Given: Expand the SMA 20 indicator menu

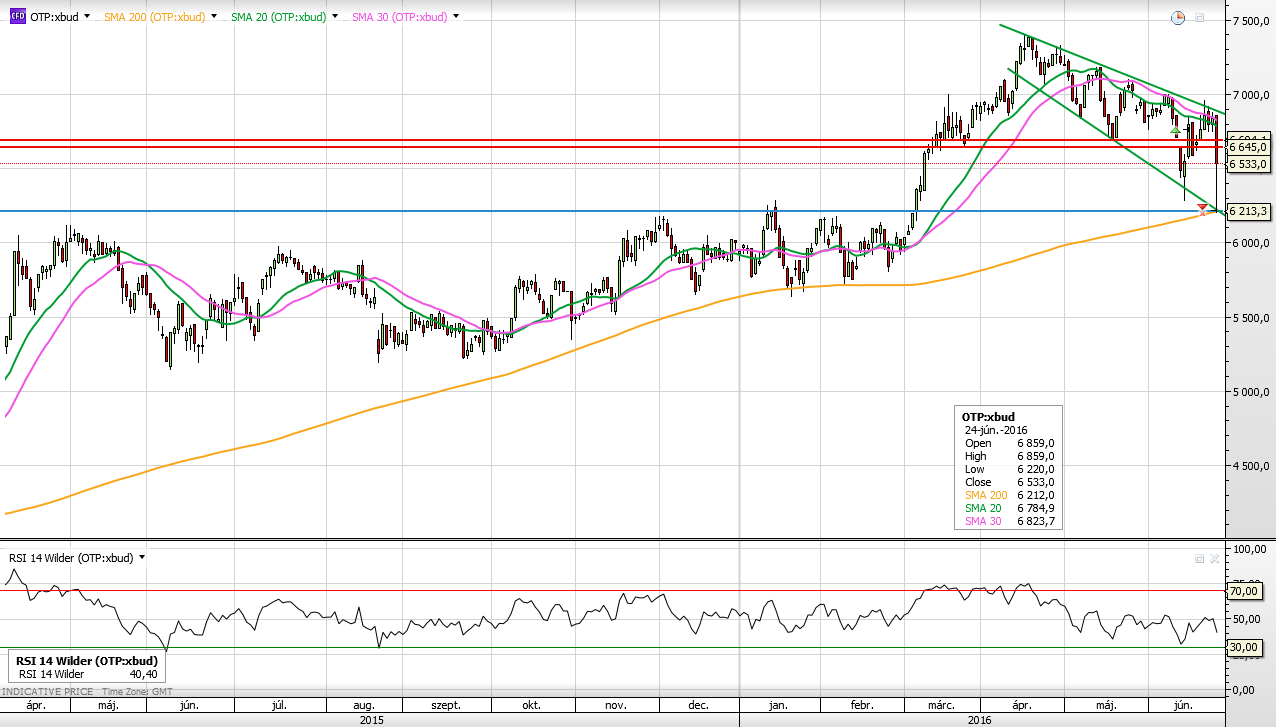Looking at the screenshot, I should [335, 17].
